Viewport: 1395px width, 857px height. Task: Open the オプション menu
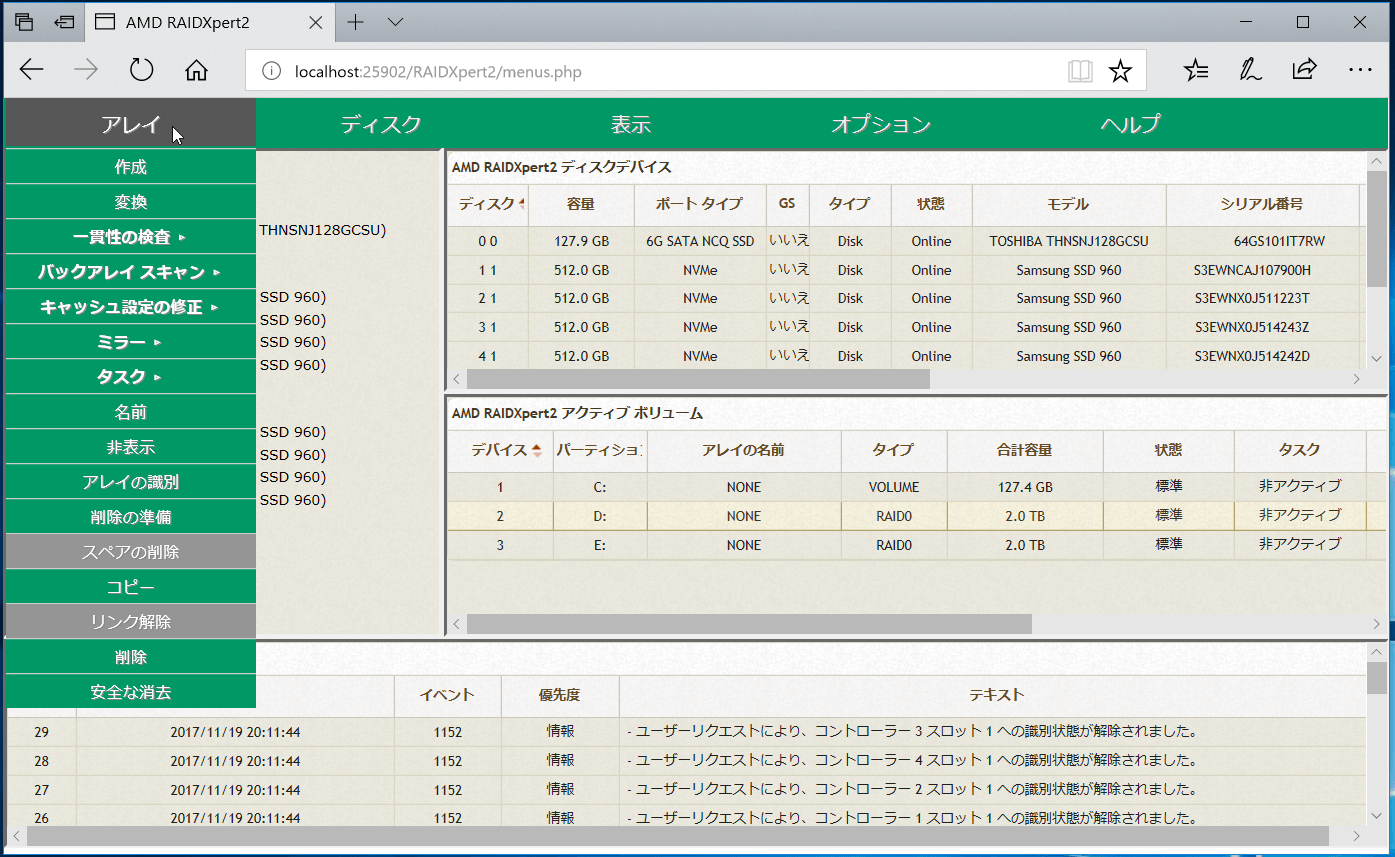tap(881, 125)
